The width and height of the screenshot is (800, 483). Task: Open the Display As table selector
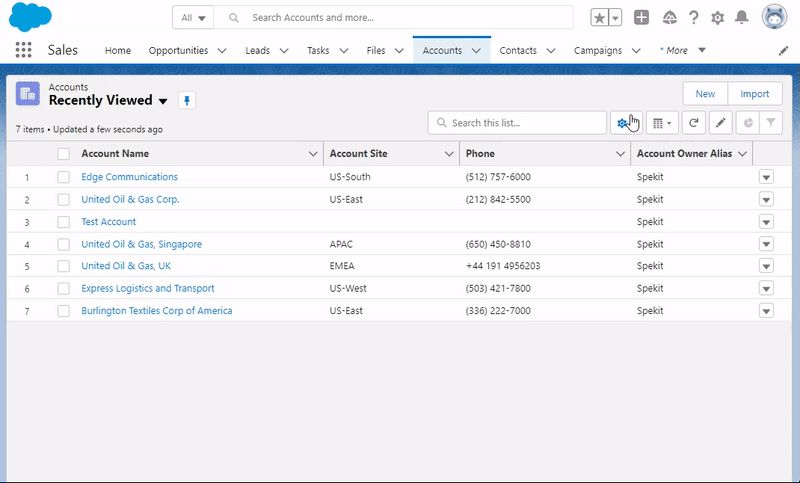pos(662,123)
